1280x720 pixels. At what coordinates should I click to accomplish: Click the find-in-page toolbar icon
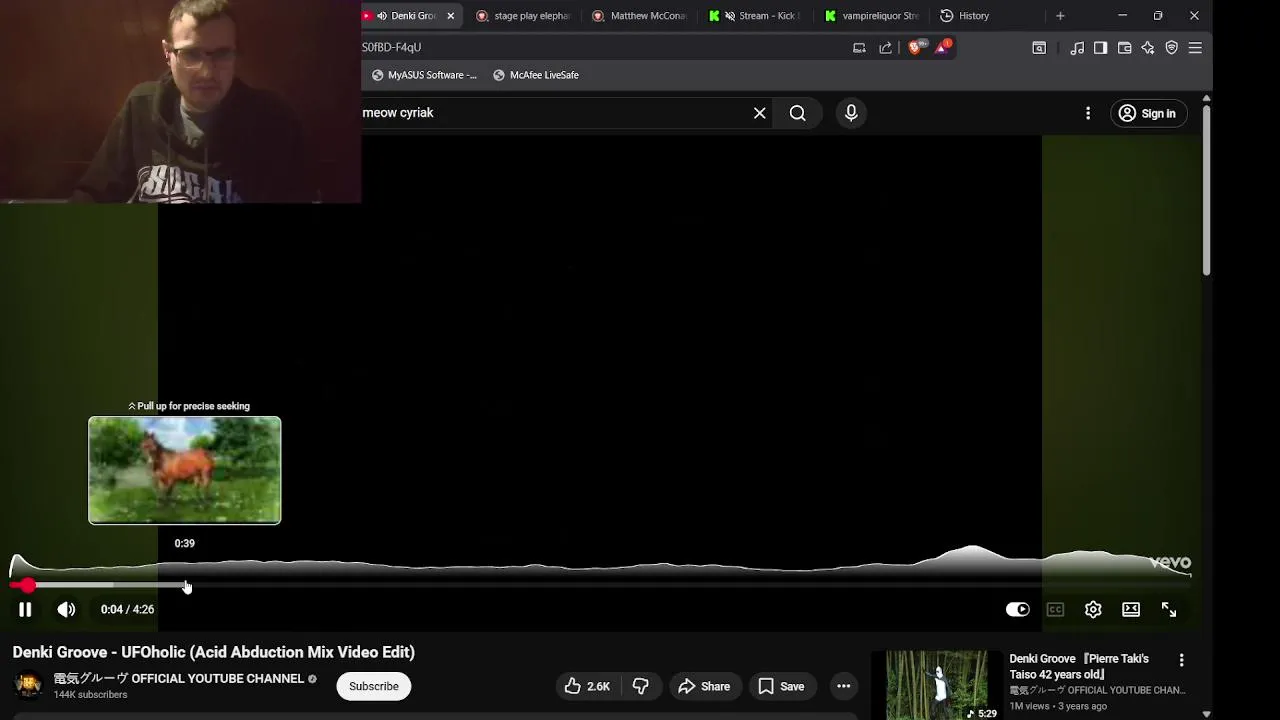click(x=1039, y=47)
